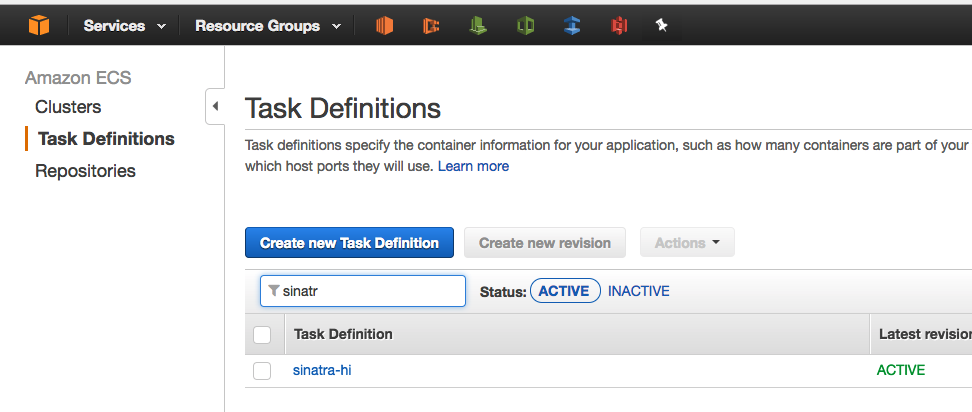Tick the select-all checkbox in table header

(x=262, y=335)
